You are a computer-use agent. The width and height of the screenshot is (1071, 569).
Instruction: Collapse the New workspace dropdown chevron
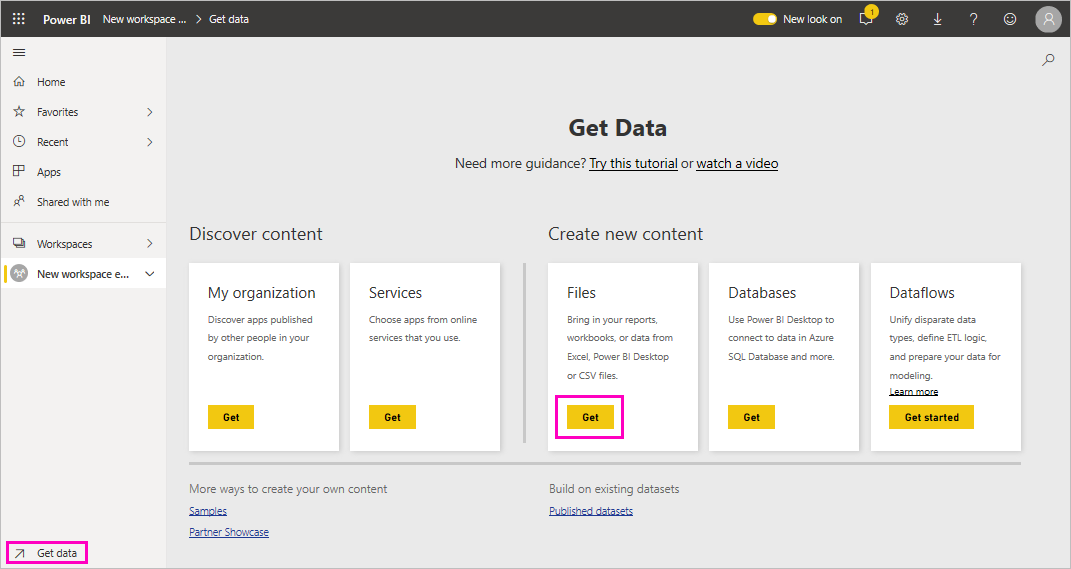(150, 274)
